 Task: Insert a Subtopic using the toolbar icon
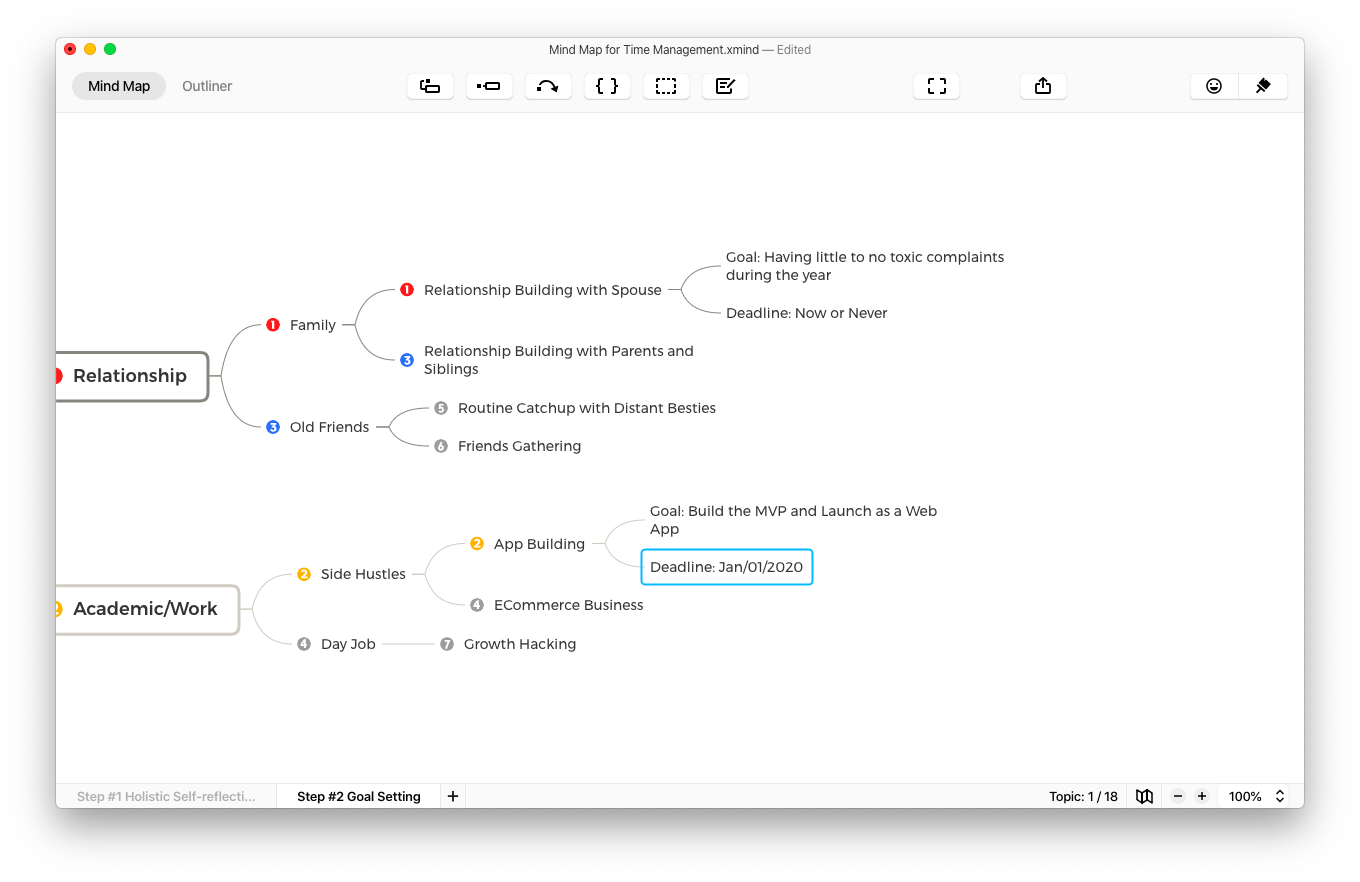[x=489, y=86]
